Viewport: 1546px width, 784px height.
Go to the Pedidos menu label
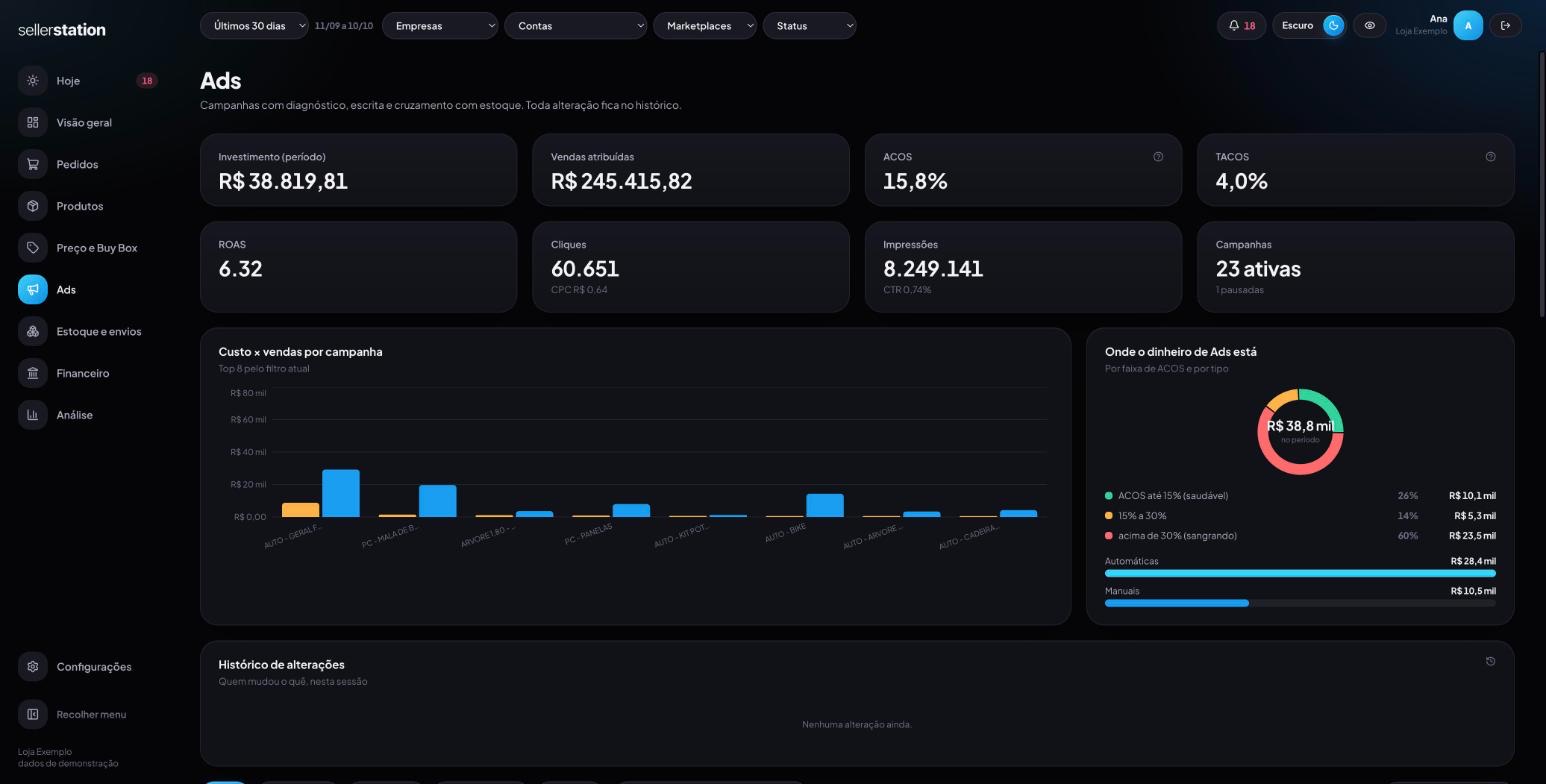77,165
